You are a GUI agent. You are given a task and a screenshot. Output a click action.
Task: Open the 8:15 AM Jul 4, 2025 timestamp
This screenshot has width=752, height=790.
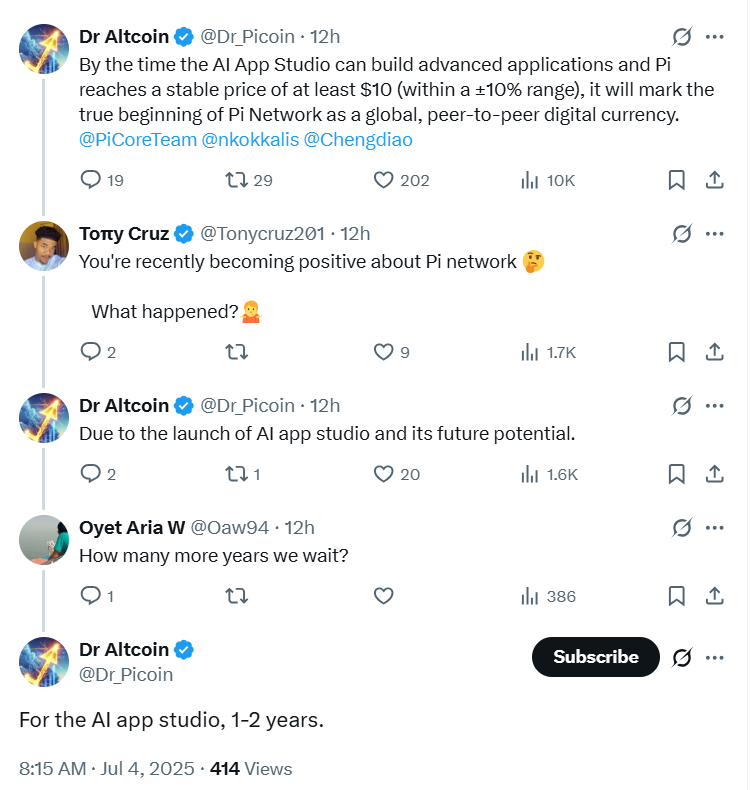(106, 769)
